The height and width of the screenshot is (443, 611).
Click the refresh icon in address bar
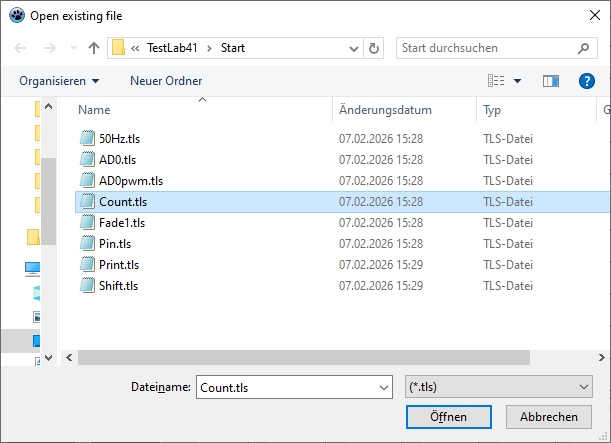coord(374,48)
